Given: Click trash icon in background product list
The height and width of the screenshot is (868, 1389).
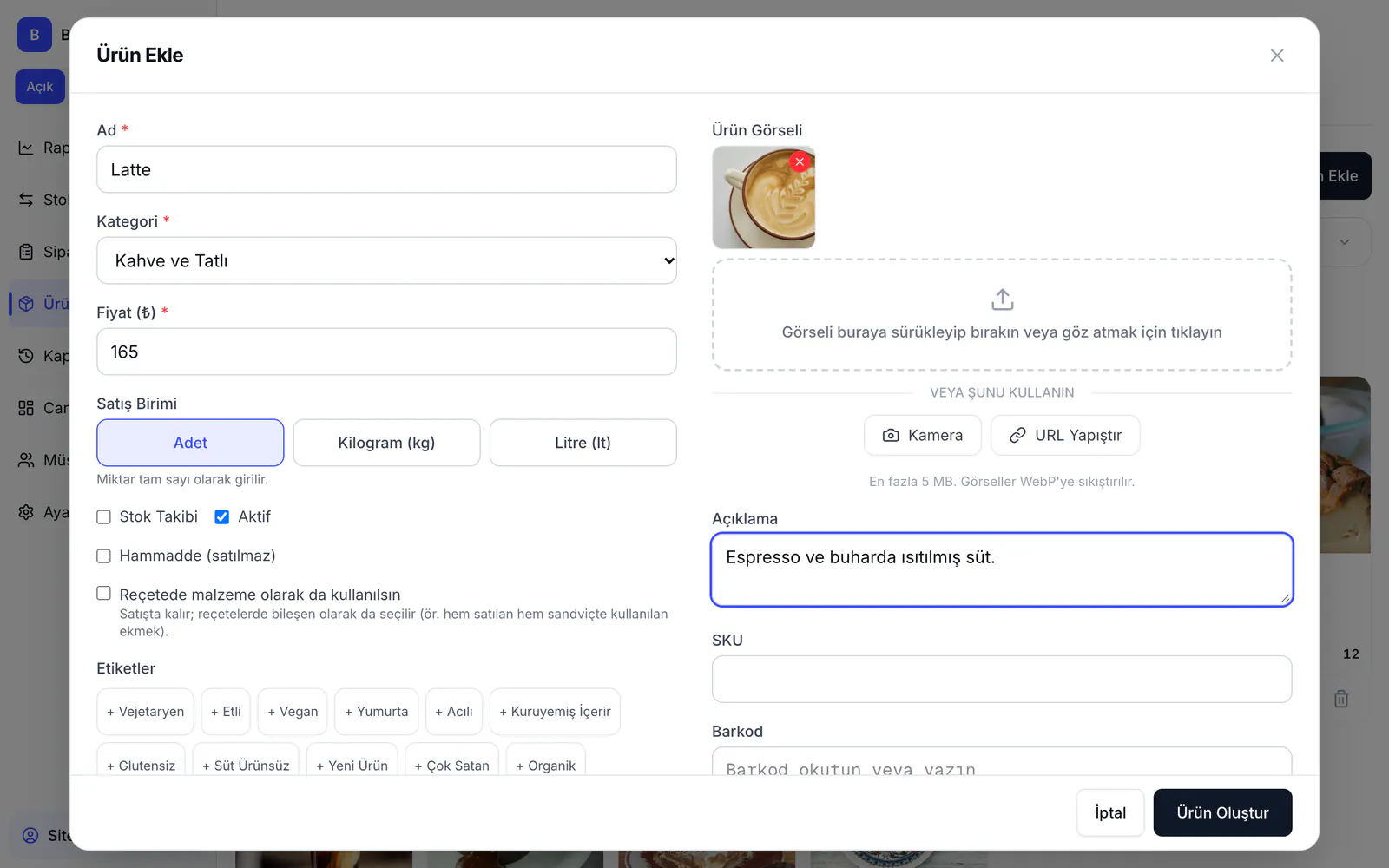Looking at the screenshot, I should [1341, 699].
